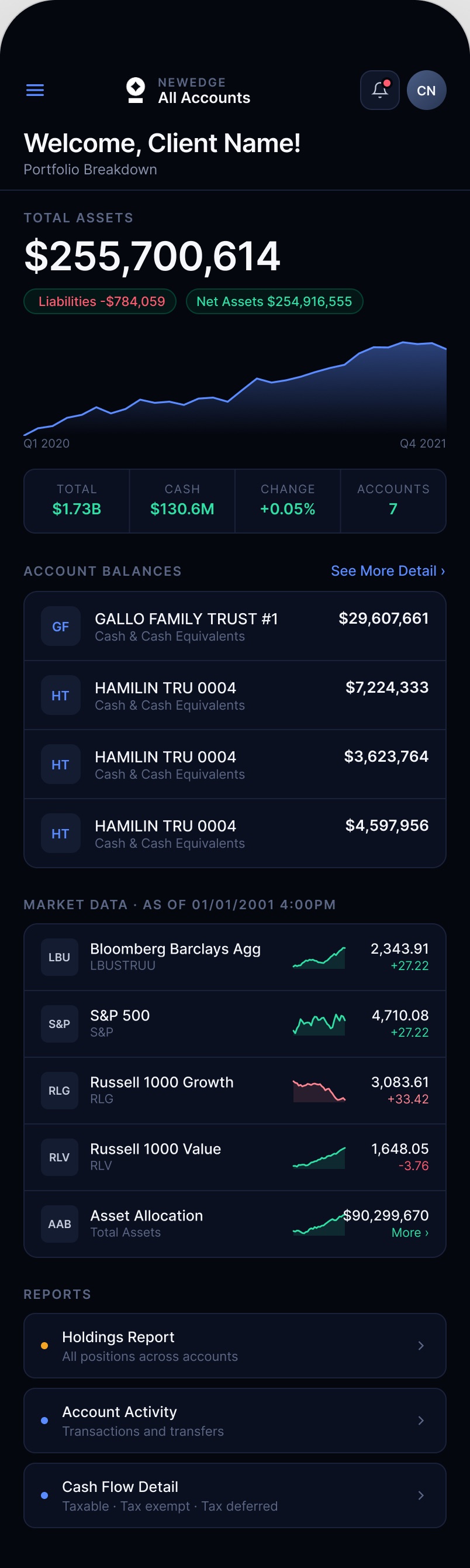Expand Cash Flow Detail chevron
Image resolution: width=470 pixels, height=1568 pixels.
[x=421, y=1495]
